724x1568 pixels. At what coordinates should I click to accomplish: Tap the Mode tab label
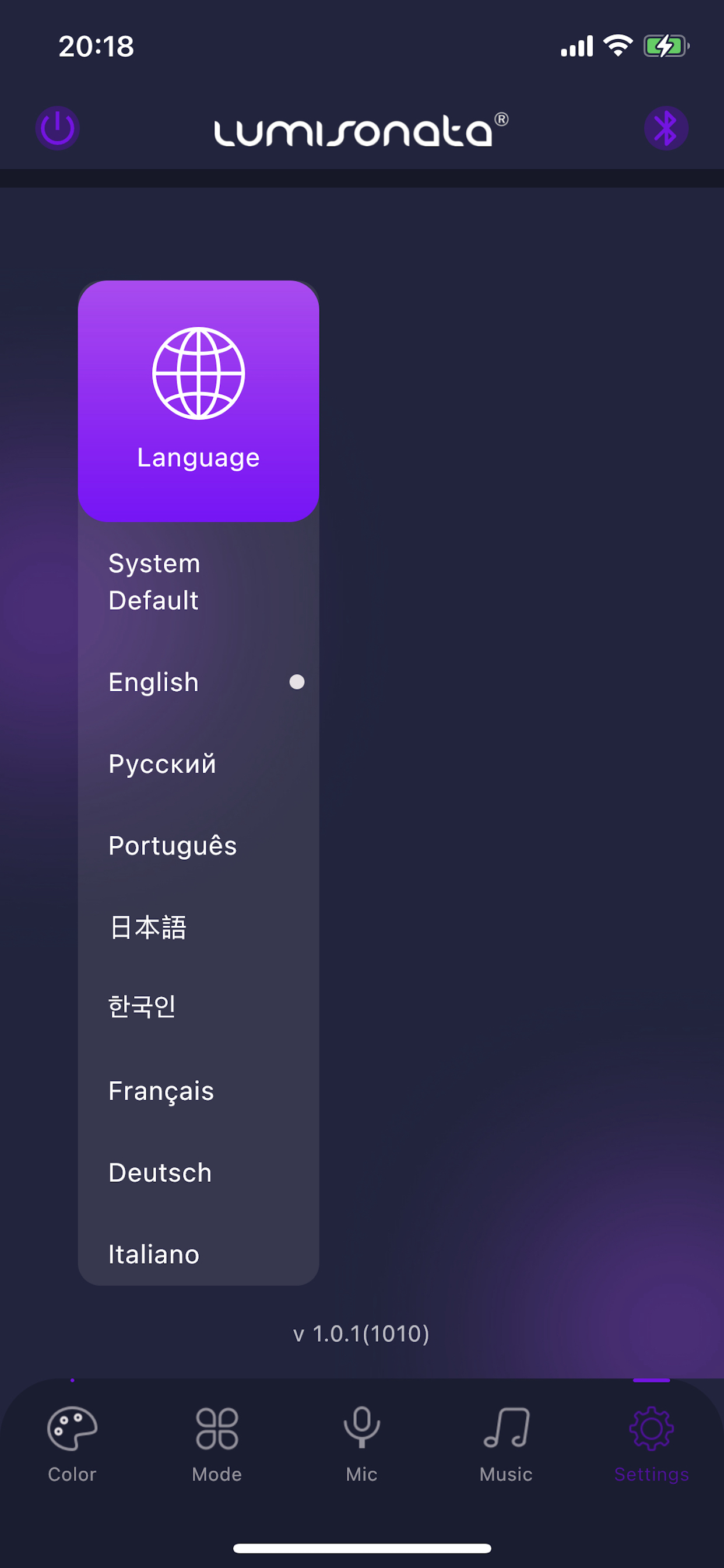(217, 1474)
